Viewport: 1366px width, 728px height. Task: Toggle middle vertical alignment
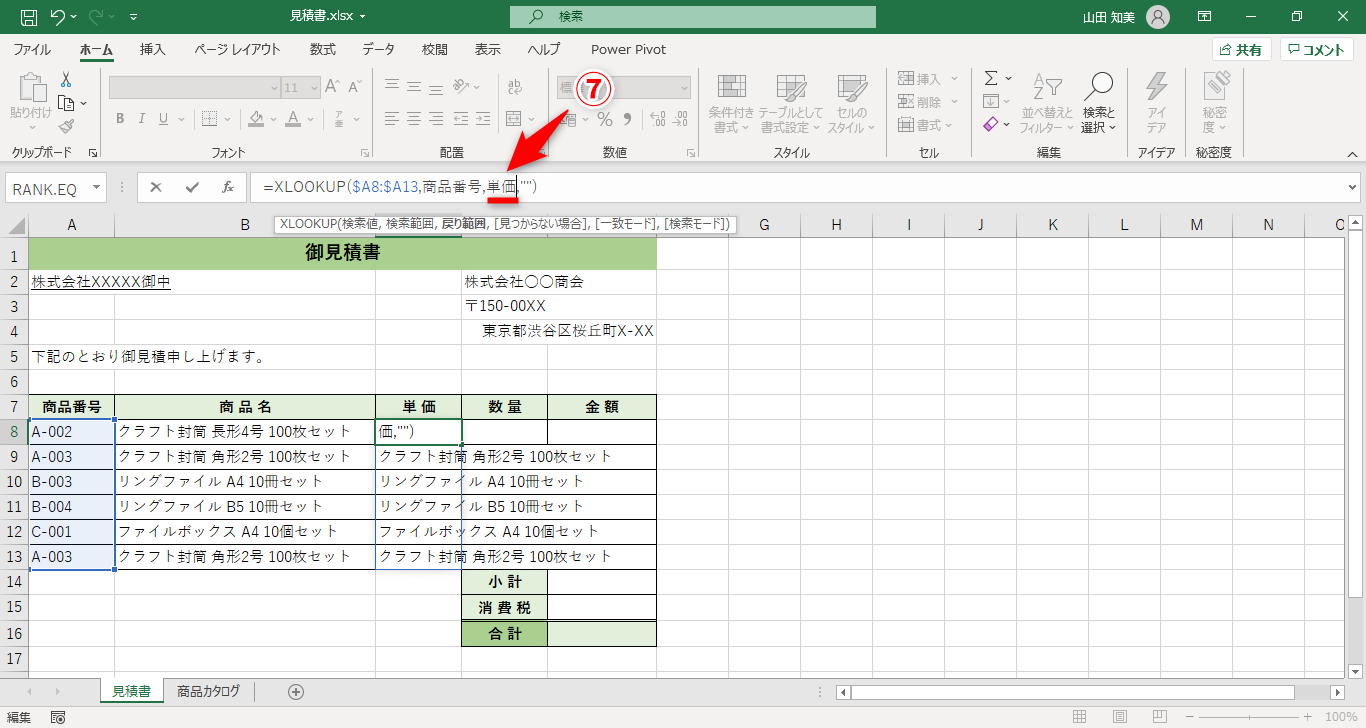[415, 86]
